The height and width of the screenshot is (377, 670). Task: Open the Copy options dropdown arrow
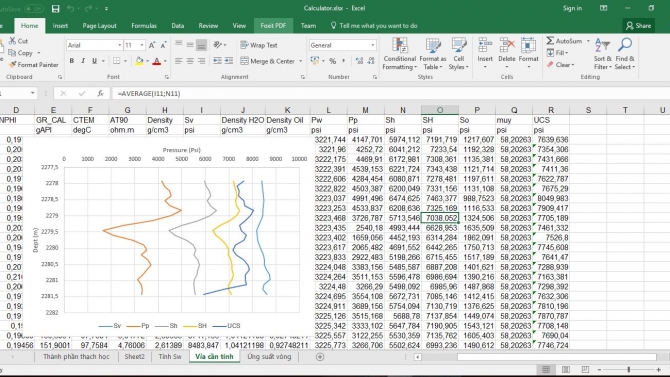click(39, 53)
